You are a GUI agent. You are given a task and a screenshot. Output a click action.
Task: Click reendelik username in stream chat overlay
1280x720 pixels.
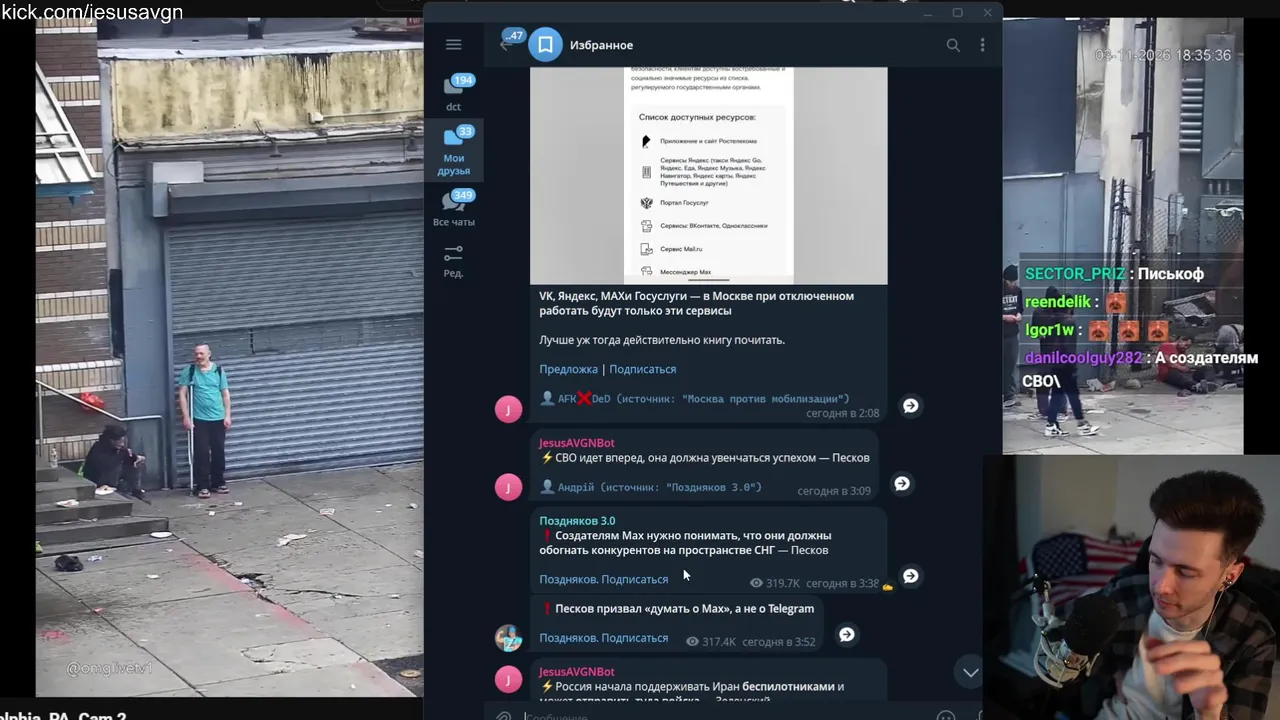(1058, 302)
